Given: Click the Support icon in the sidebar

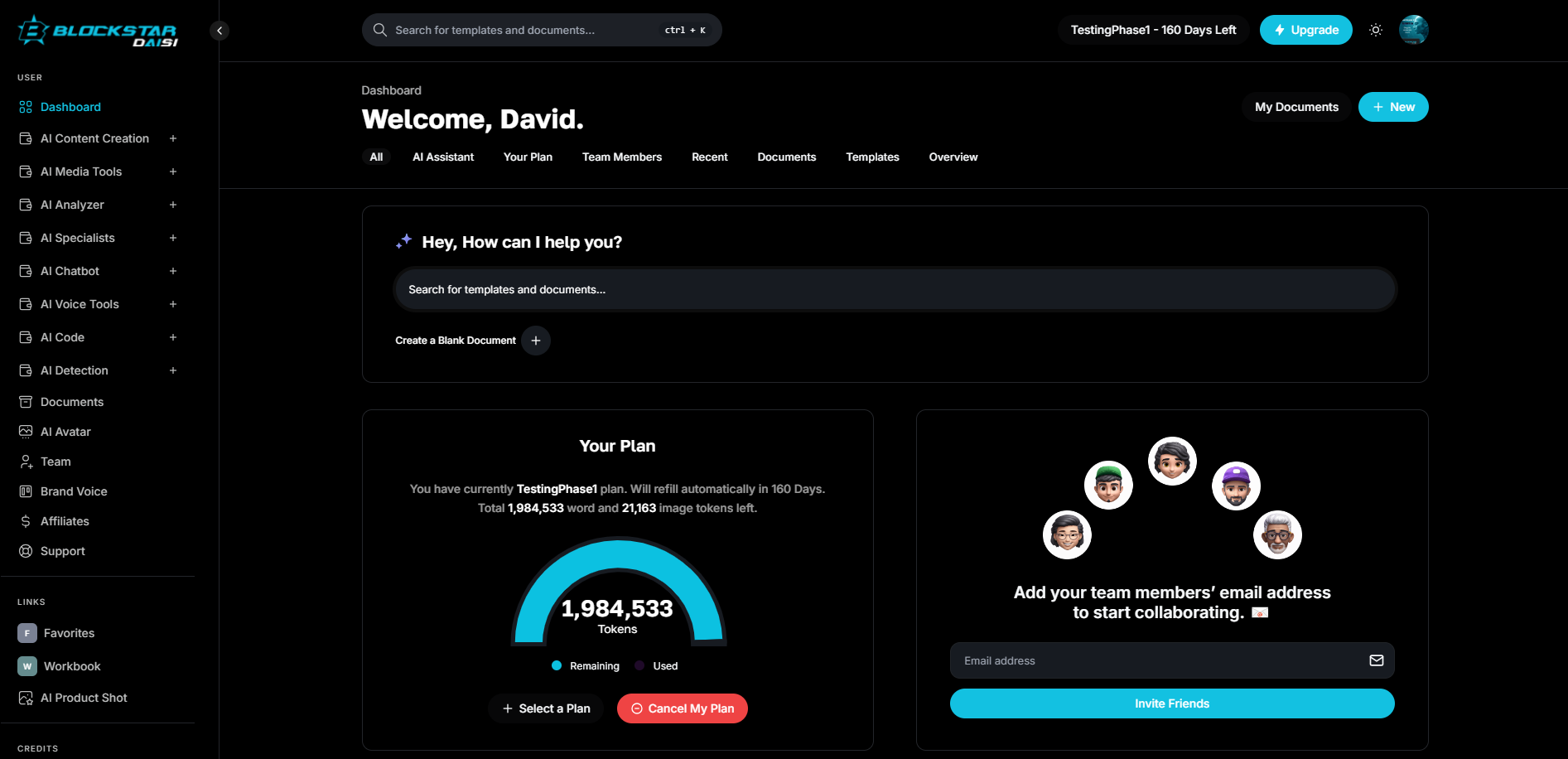Looking at the screenshot, I should (26, 550).
